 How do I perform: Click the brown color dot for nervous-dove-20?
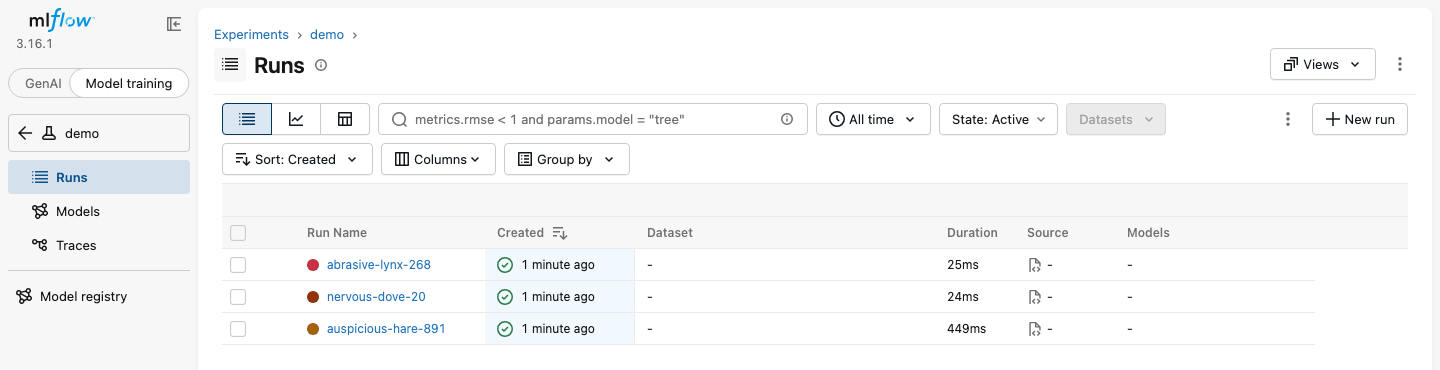pyautogui.click(x=313, y=297)
